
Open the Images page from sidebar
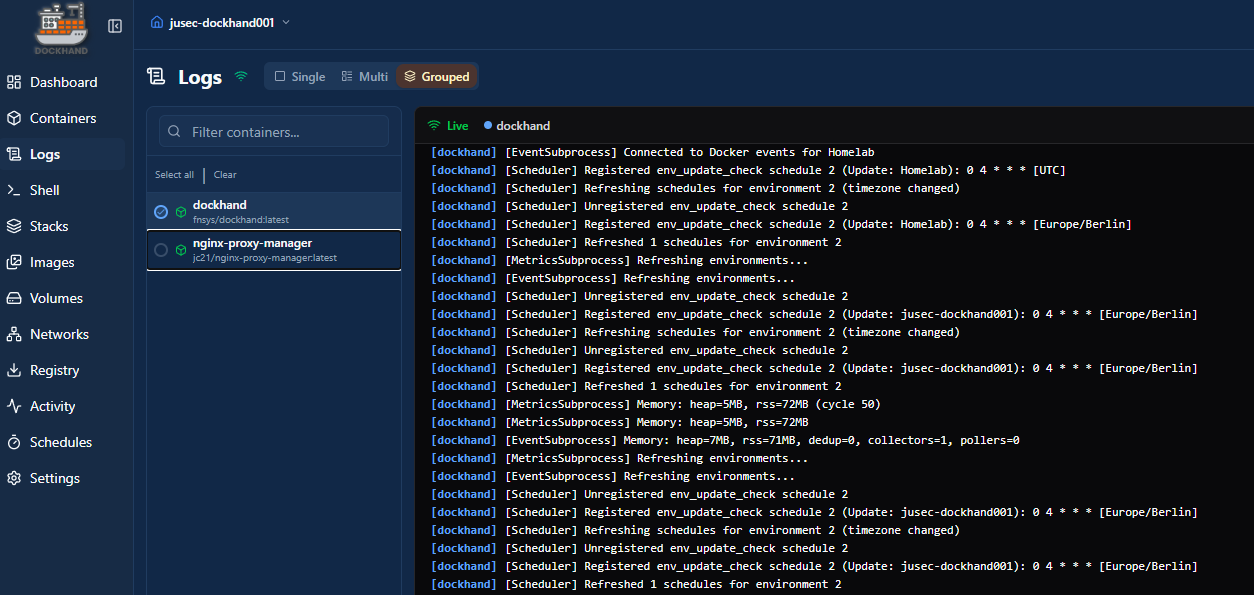pyautogui.click(x=52, y=262)
